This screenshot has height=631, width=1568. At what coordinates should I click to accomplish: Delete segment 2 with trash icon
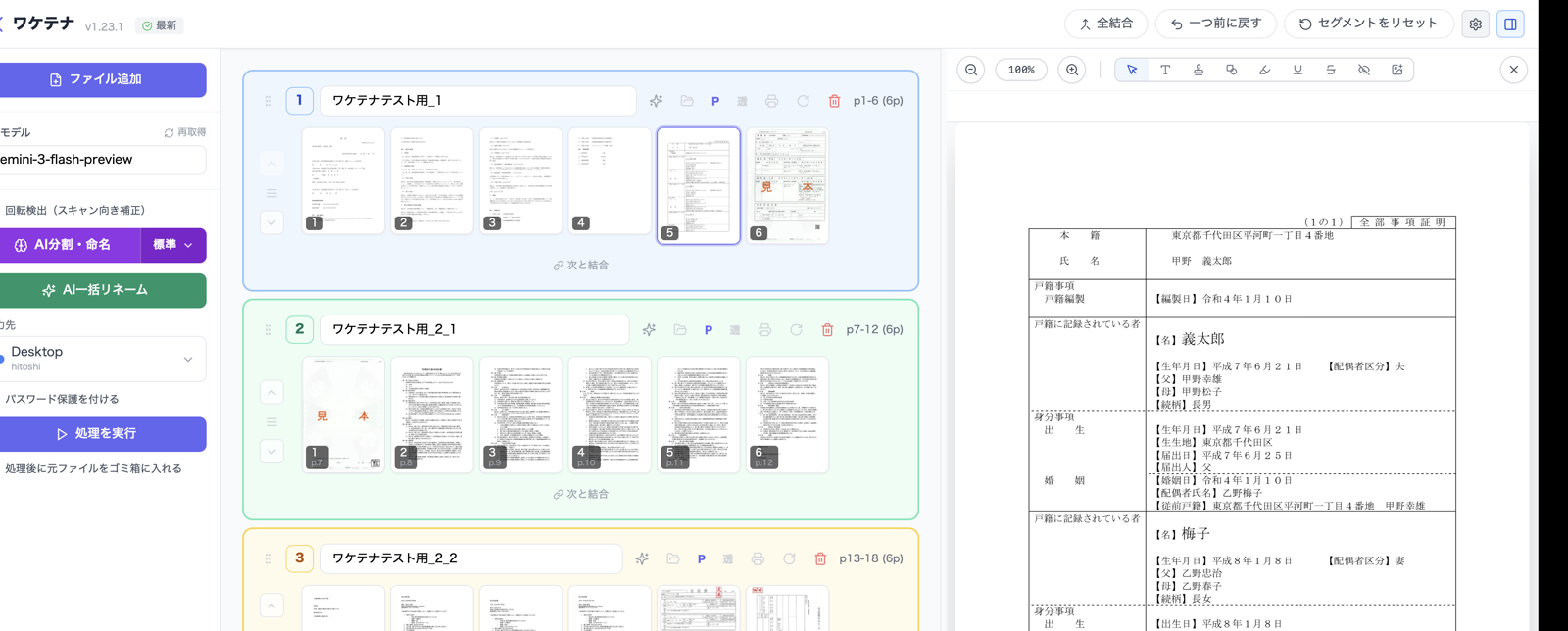[828, 330]
